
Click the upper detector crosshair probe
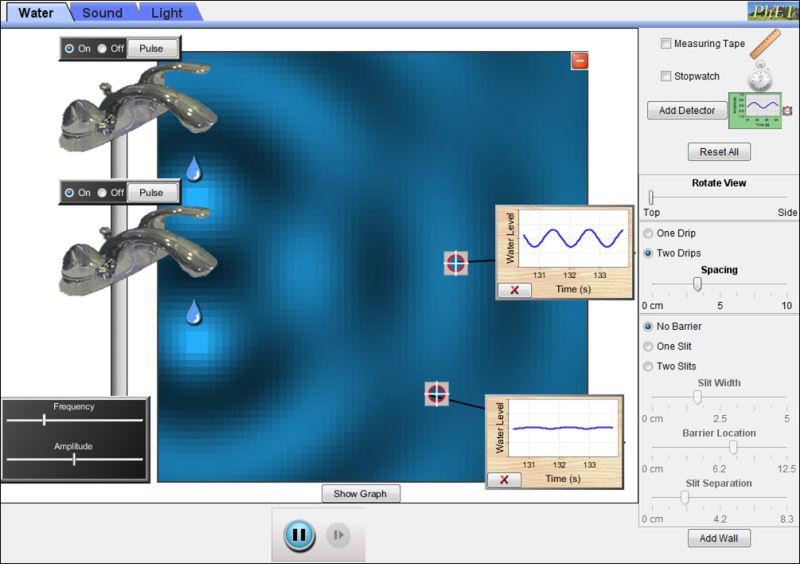(x=455, y=263)
